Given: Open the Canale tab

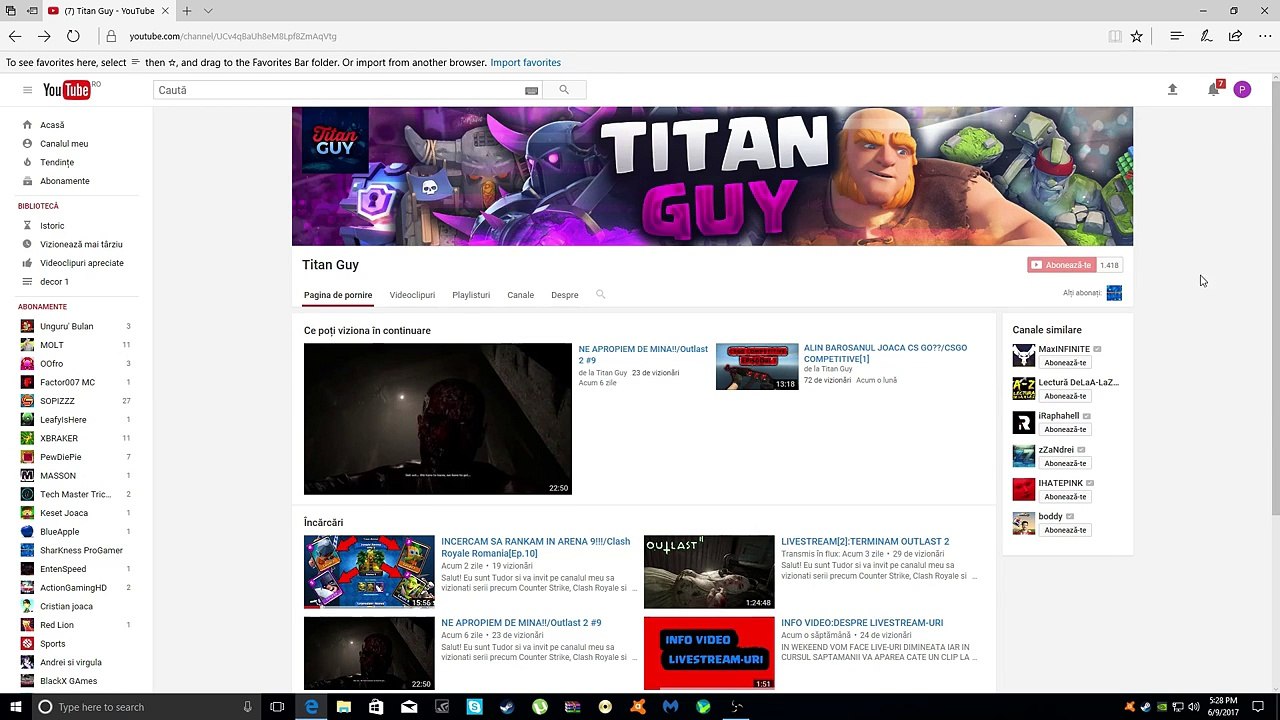Looking at the screenshot, I should [520, 295].
